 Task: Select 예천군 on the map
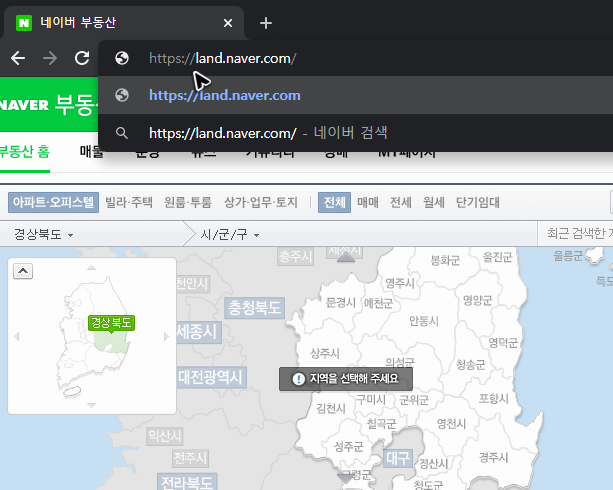[x=378, y=303]
